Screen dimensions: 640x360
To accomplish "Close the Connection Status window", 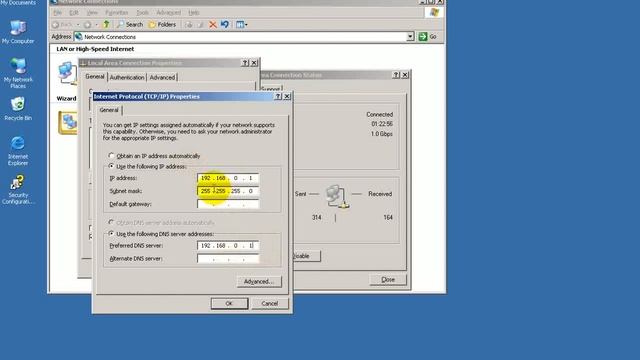I will (405, 75).
